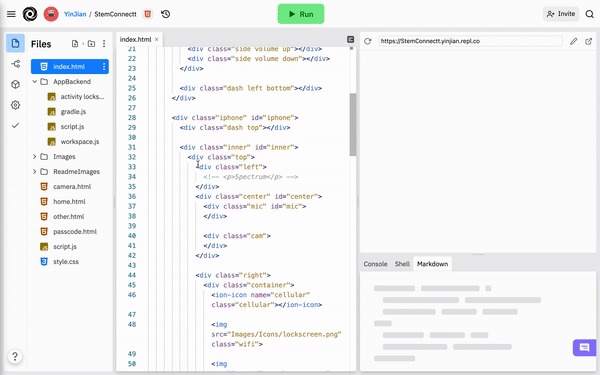Select index.html in file tree
Screen dimensions: 600x375
70,67
